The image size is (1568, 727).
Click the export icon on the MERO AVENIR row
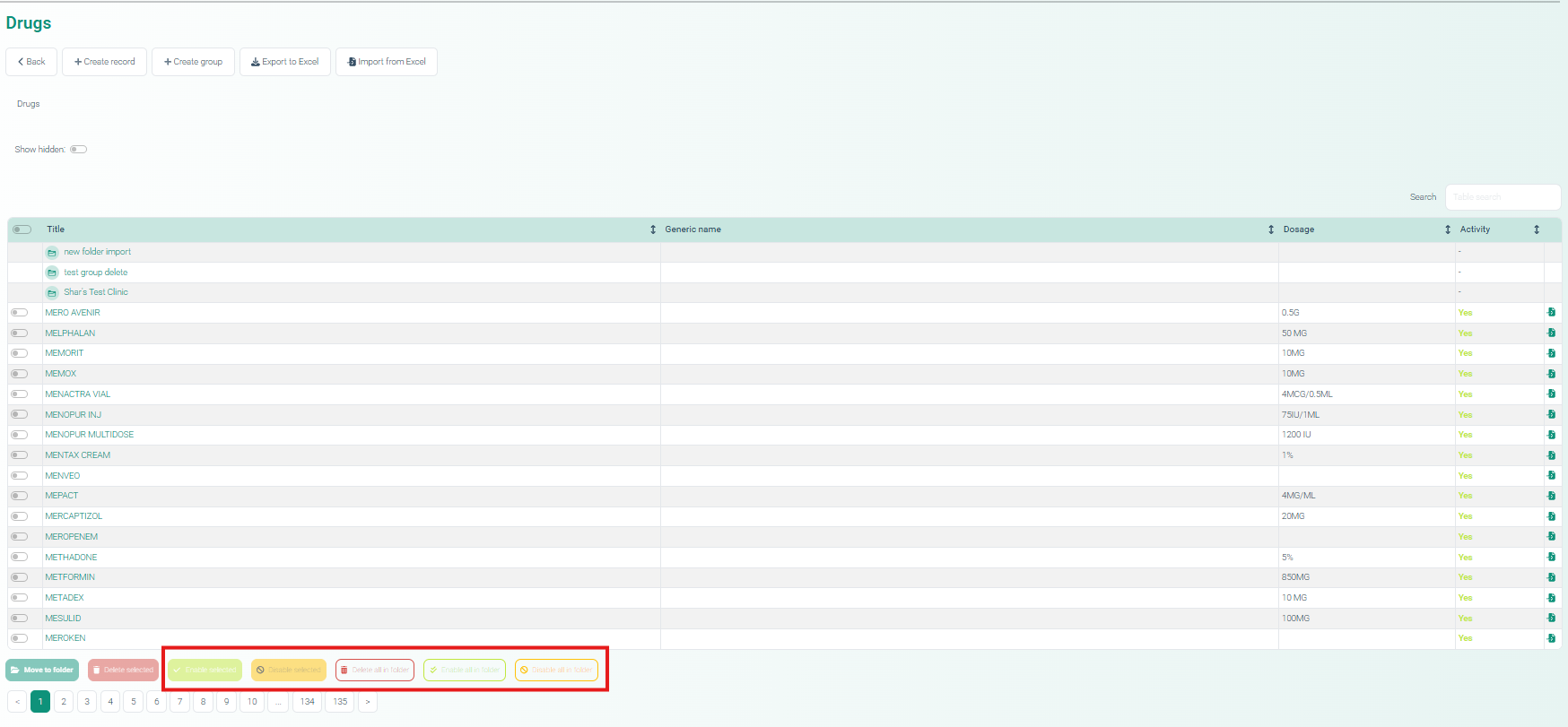(1551, 313)
